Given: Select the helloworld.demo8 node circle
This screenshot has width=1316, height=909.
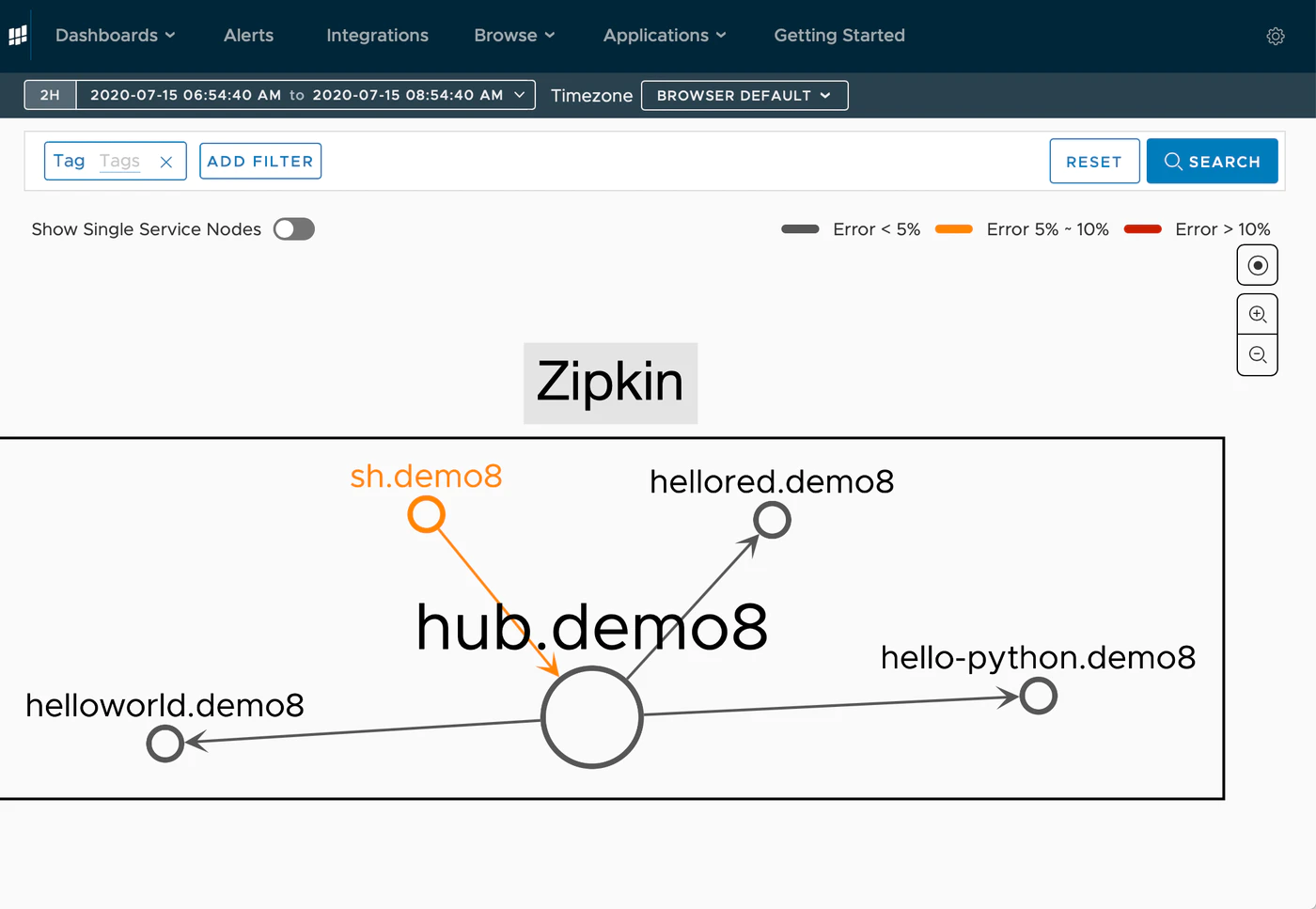Looking at the screenshot, I should click(x=165, y=744).
